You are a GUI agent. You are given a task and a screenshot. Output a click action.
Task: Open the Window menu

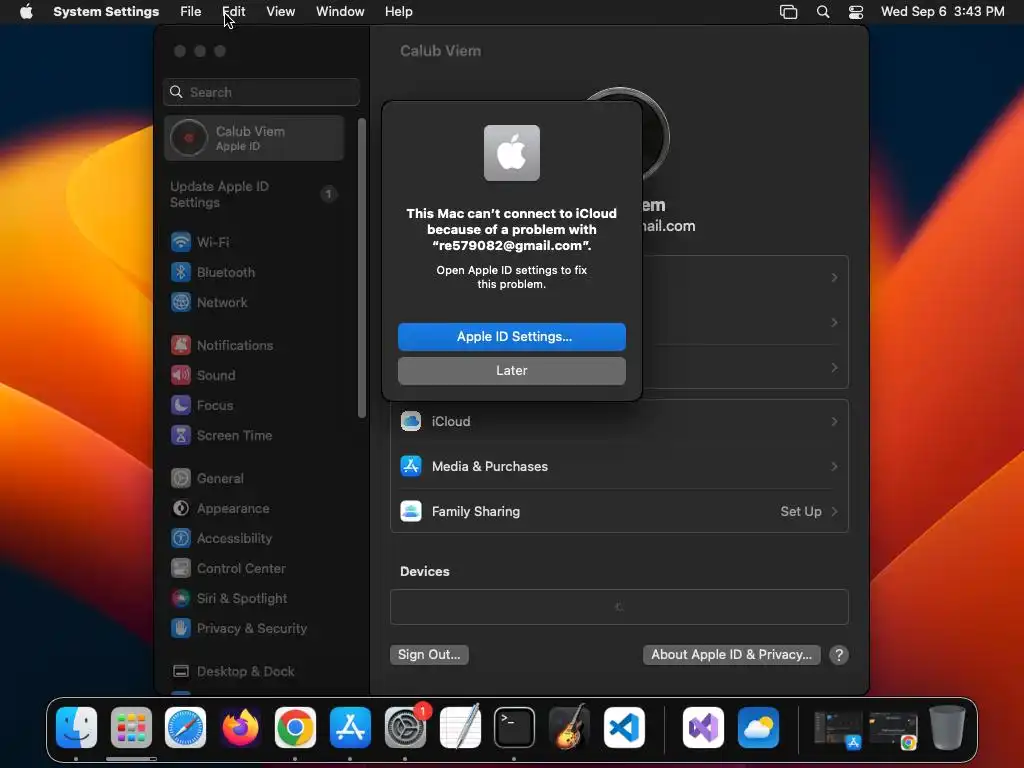[x=340, y=12]
